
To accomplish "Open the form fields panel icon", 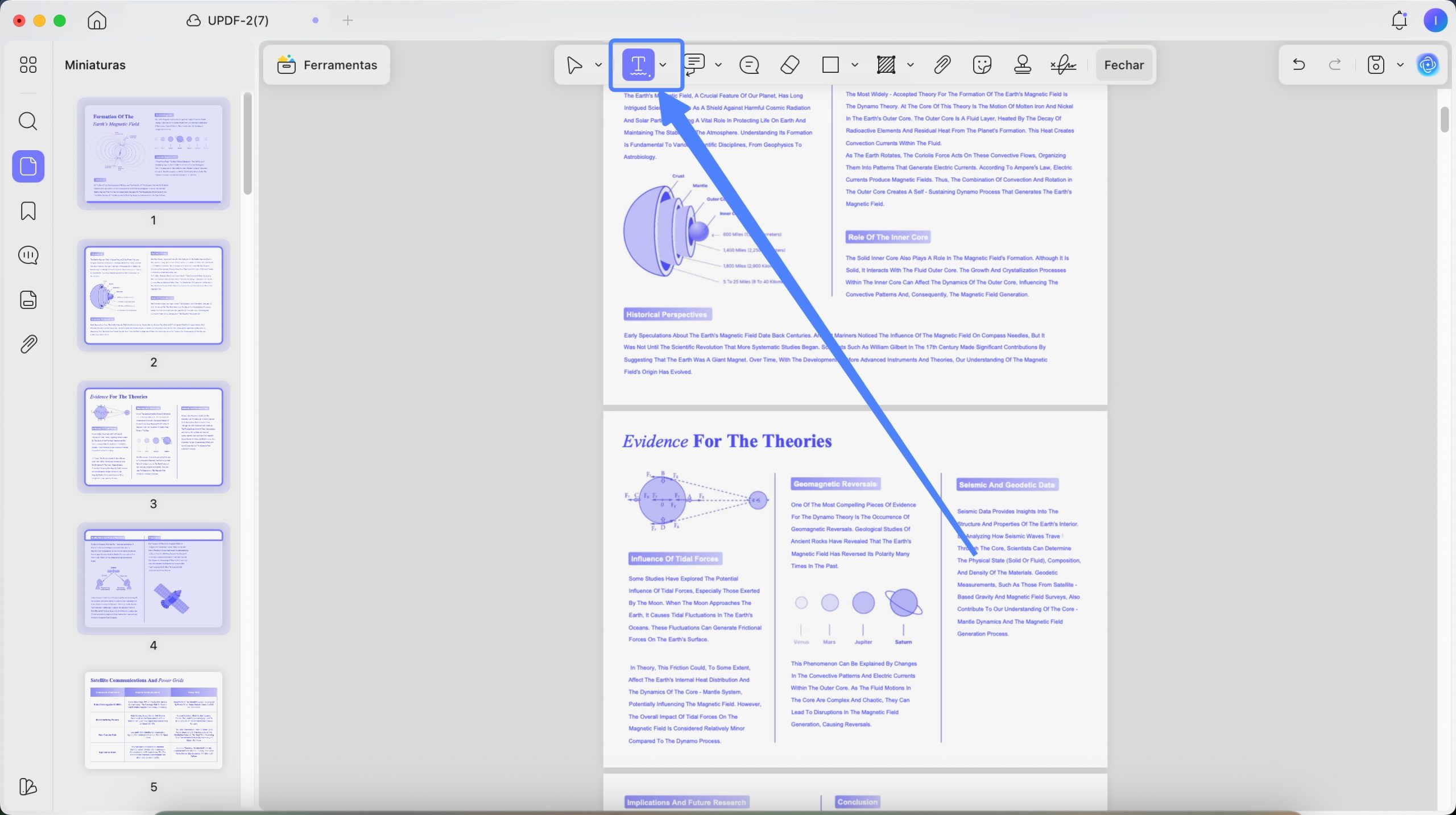I will [28, 300].
